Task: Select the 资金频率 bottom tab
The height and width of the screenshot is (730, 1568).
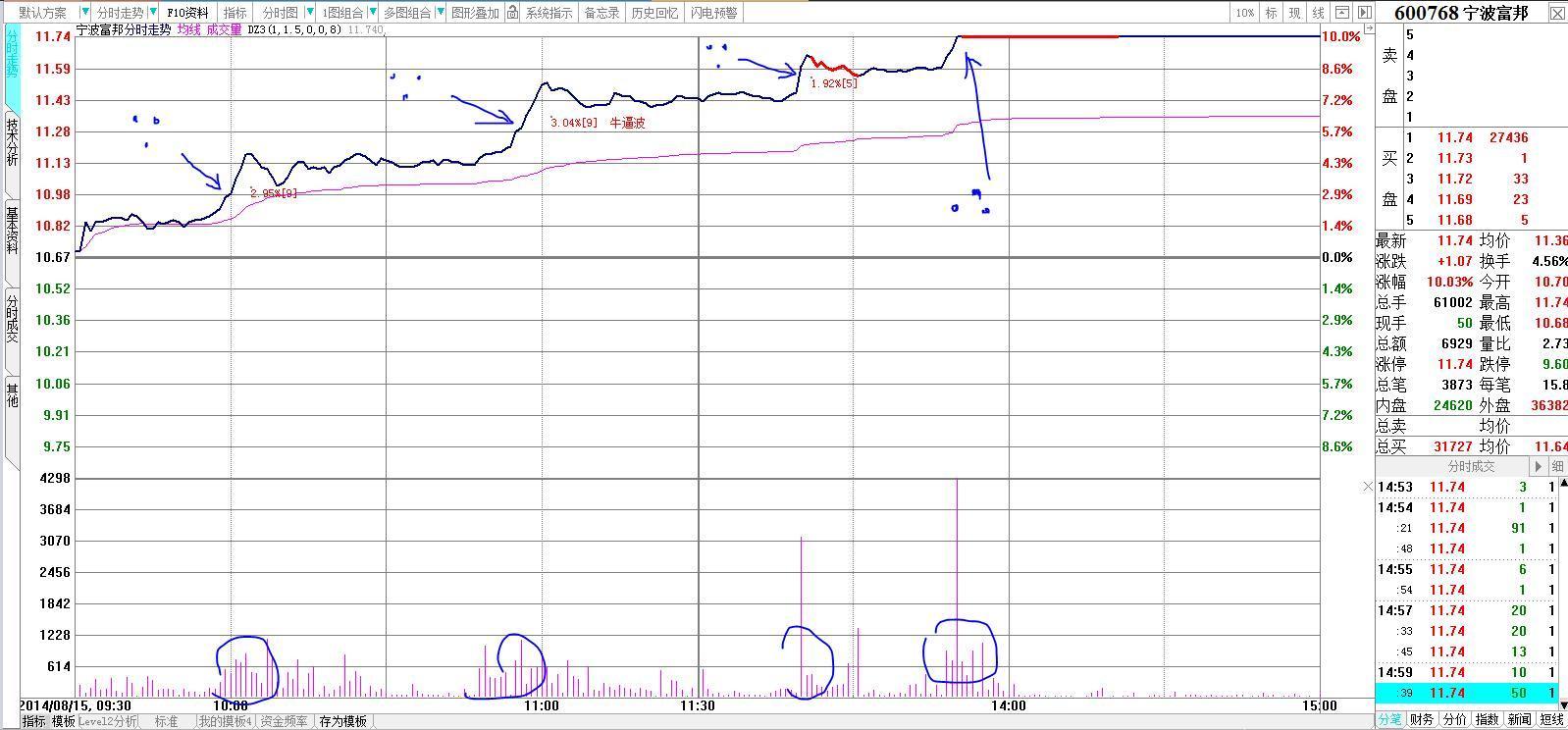Action: pos(284,721)
